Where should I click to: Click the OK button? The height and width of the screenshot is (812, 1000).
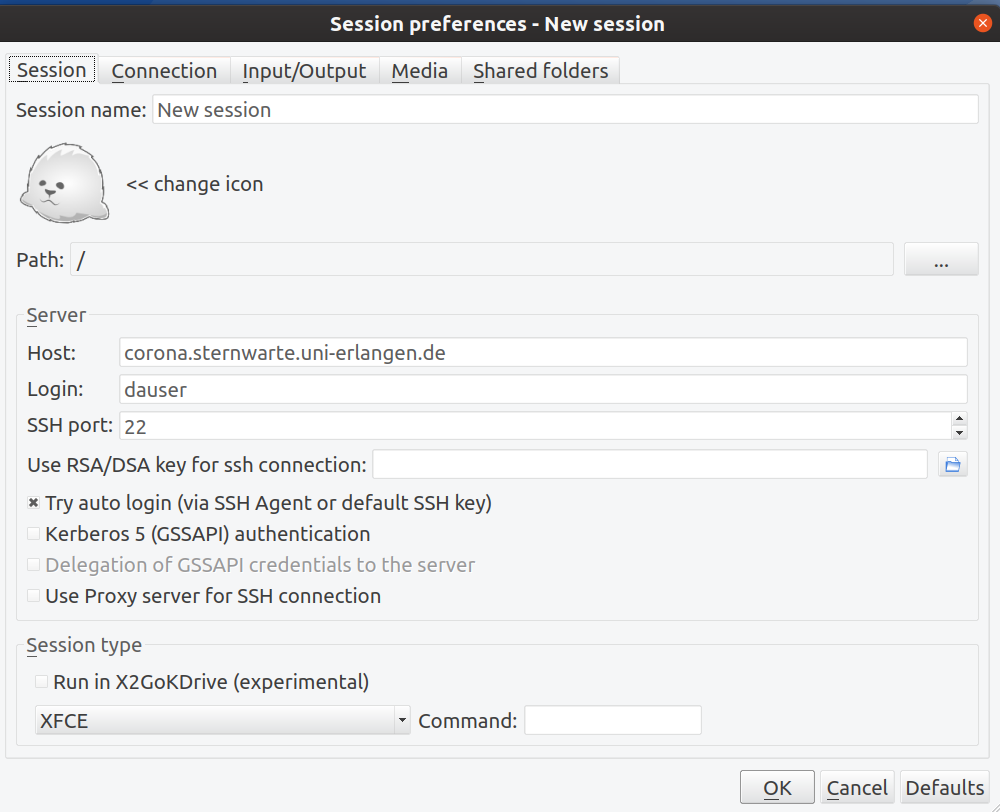777,788
